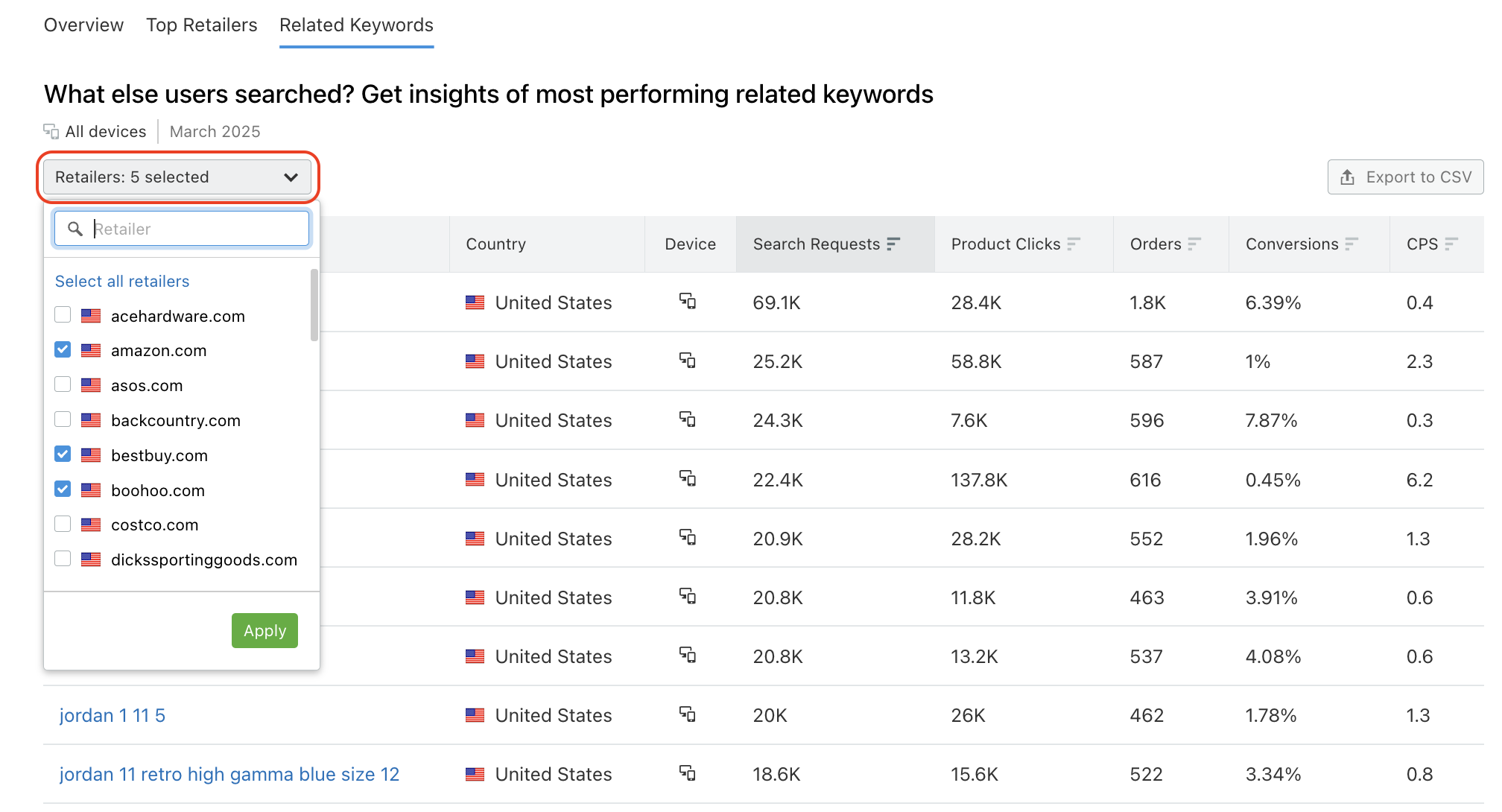Switch to the Overview tab
Screen dimensions: 1502x812
tap(83, 25)
